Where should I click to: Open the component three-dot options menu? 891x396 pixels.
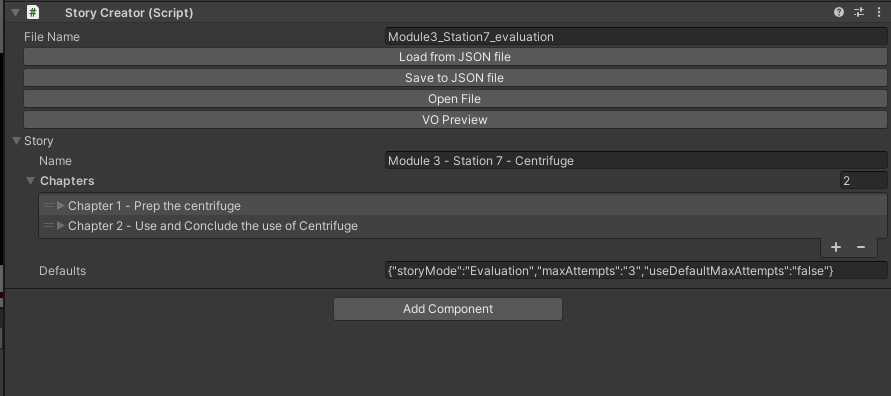878,12
